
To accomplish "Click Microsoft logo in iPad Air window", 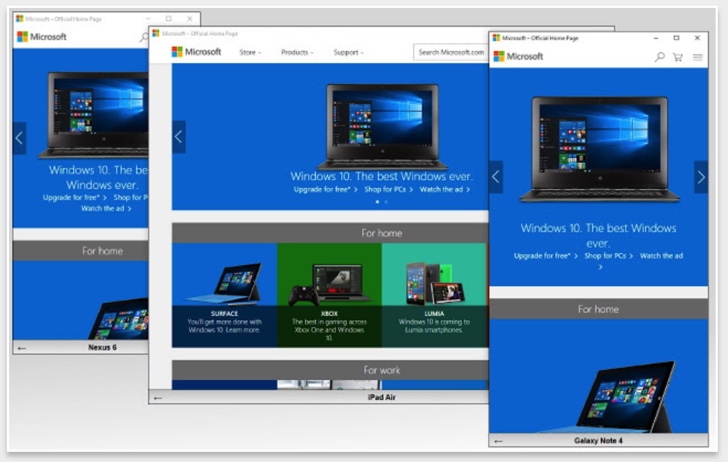I will coord(196,52).
